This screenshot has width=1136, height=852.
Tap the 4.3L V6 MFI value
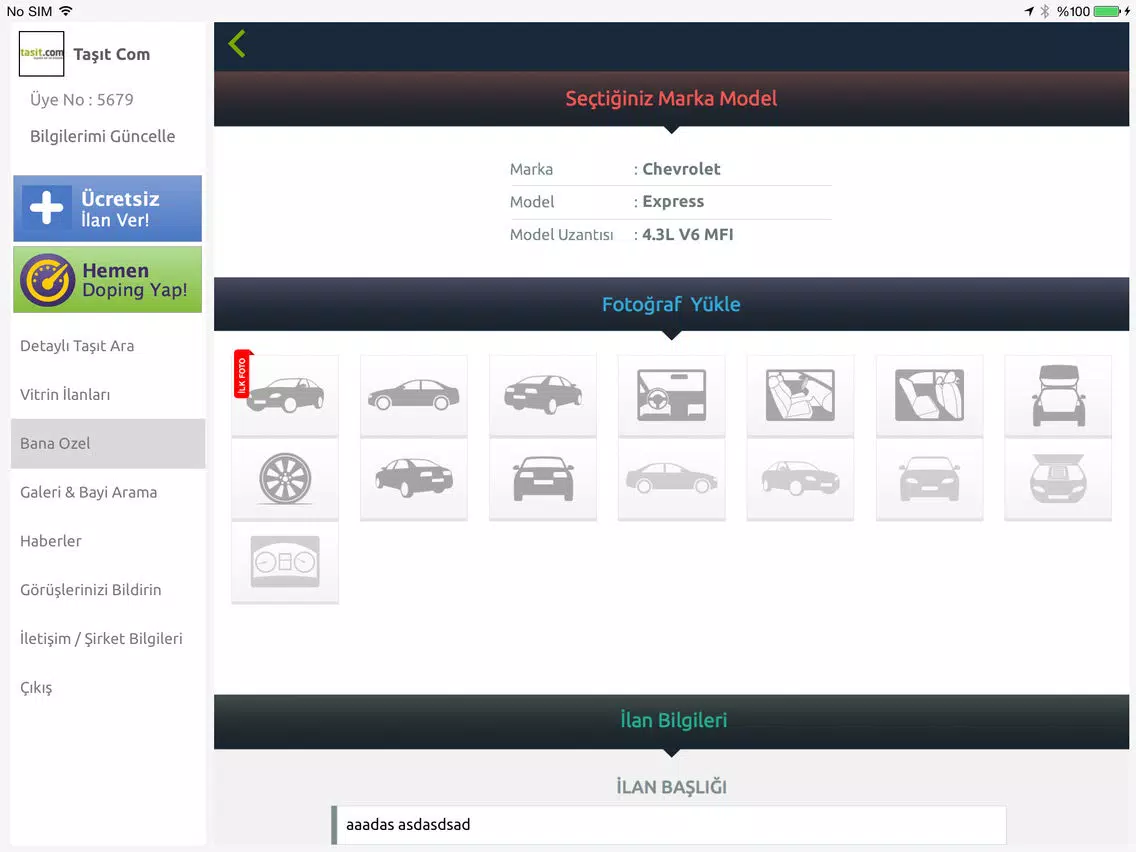pyautogui.click(x=688, y=234)
